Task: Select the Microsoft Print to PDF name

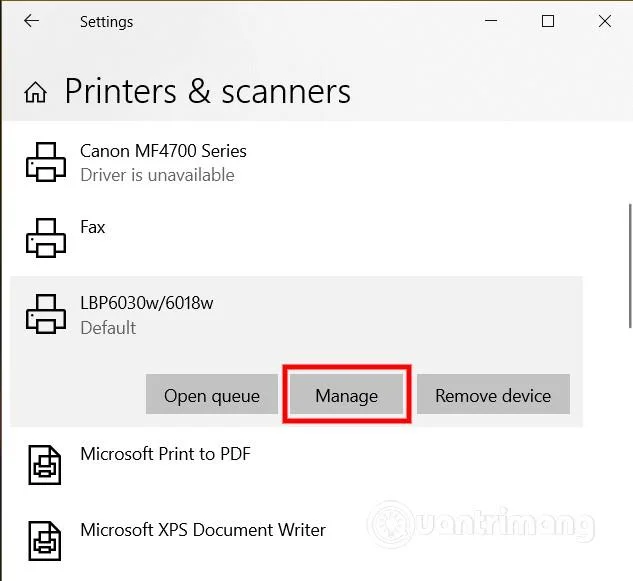Action: [x=166, y=454]
